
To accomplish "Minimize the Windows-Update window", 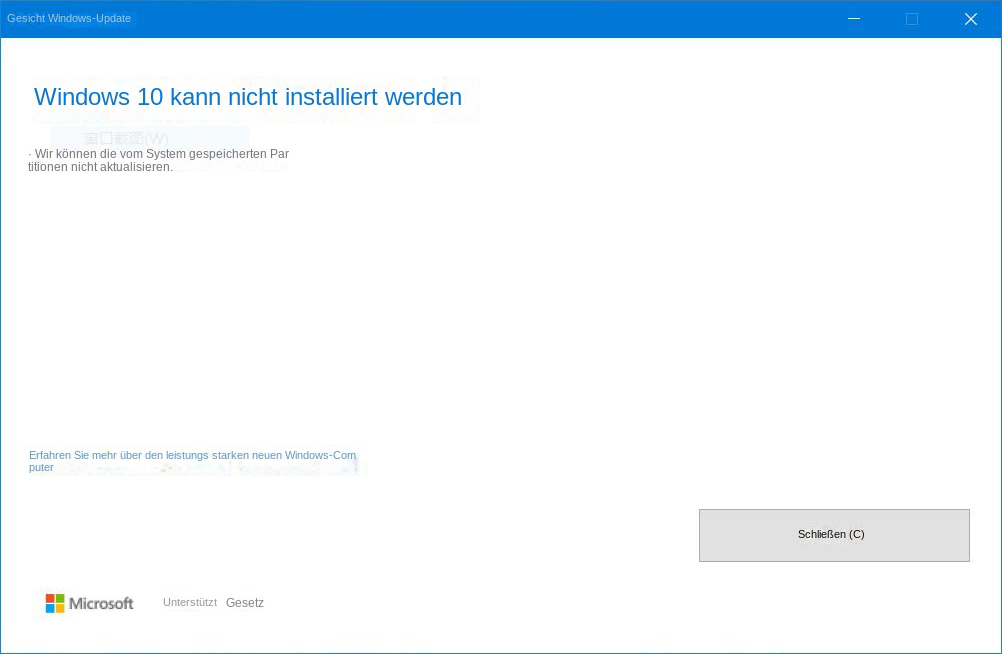I will click(x=854, y=19).
